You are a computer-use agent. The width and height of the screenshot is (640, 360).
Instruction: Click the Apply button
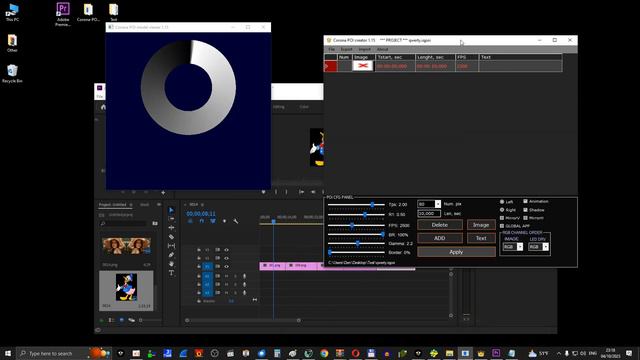point(456,252)
